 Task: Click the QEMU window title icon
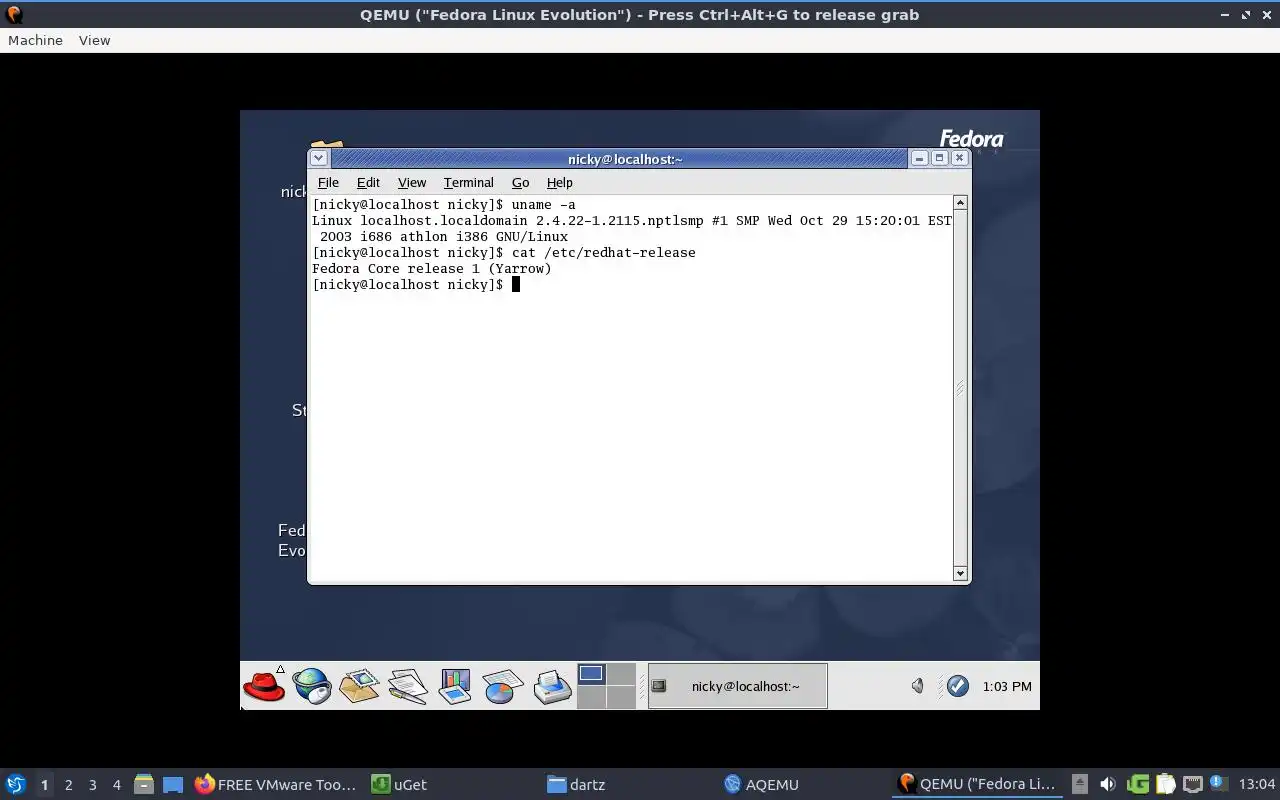click(13, 14)
